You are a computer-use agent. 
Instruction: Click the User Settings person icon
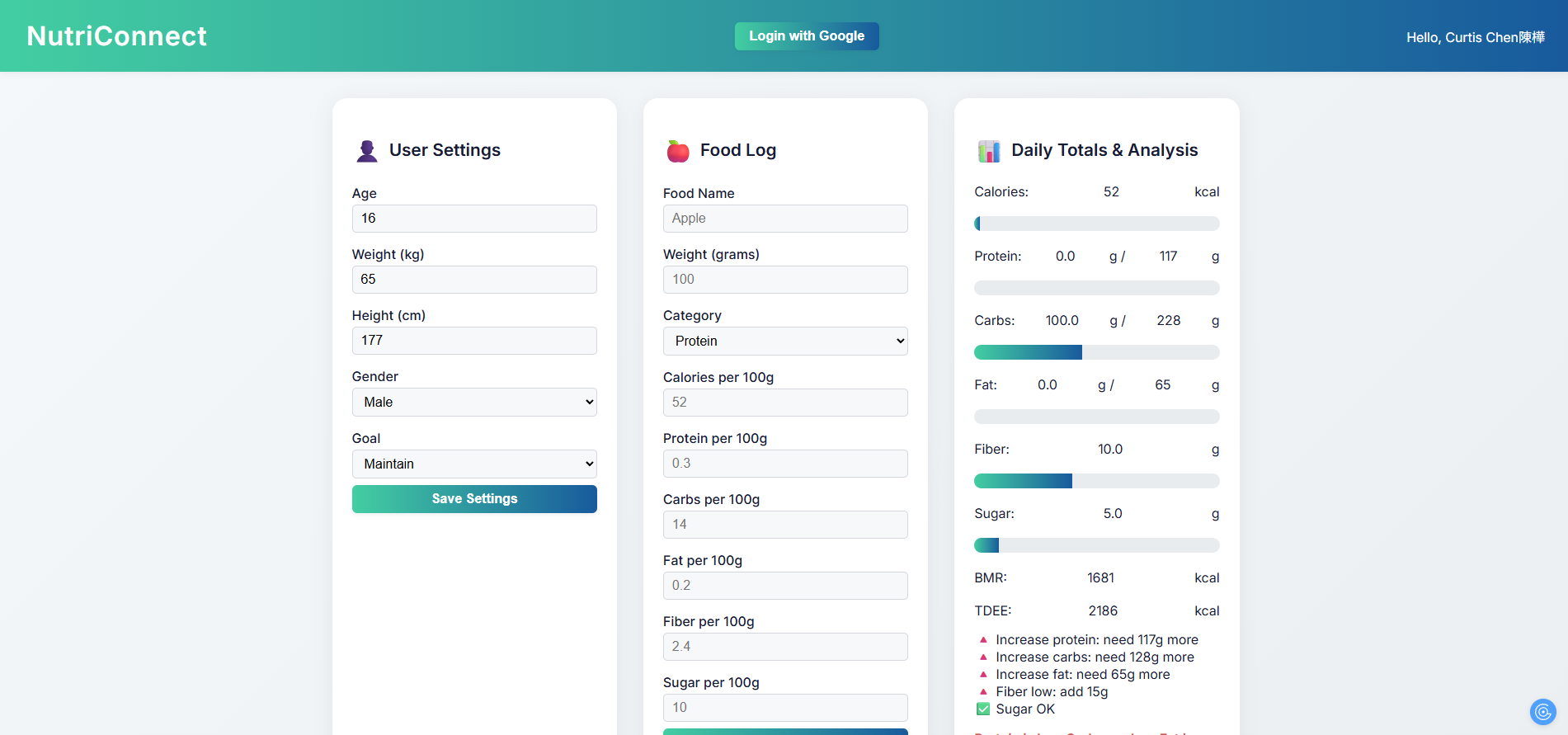point(367,151)
